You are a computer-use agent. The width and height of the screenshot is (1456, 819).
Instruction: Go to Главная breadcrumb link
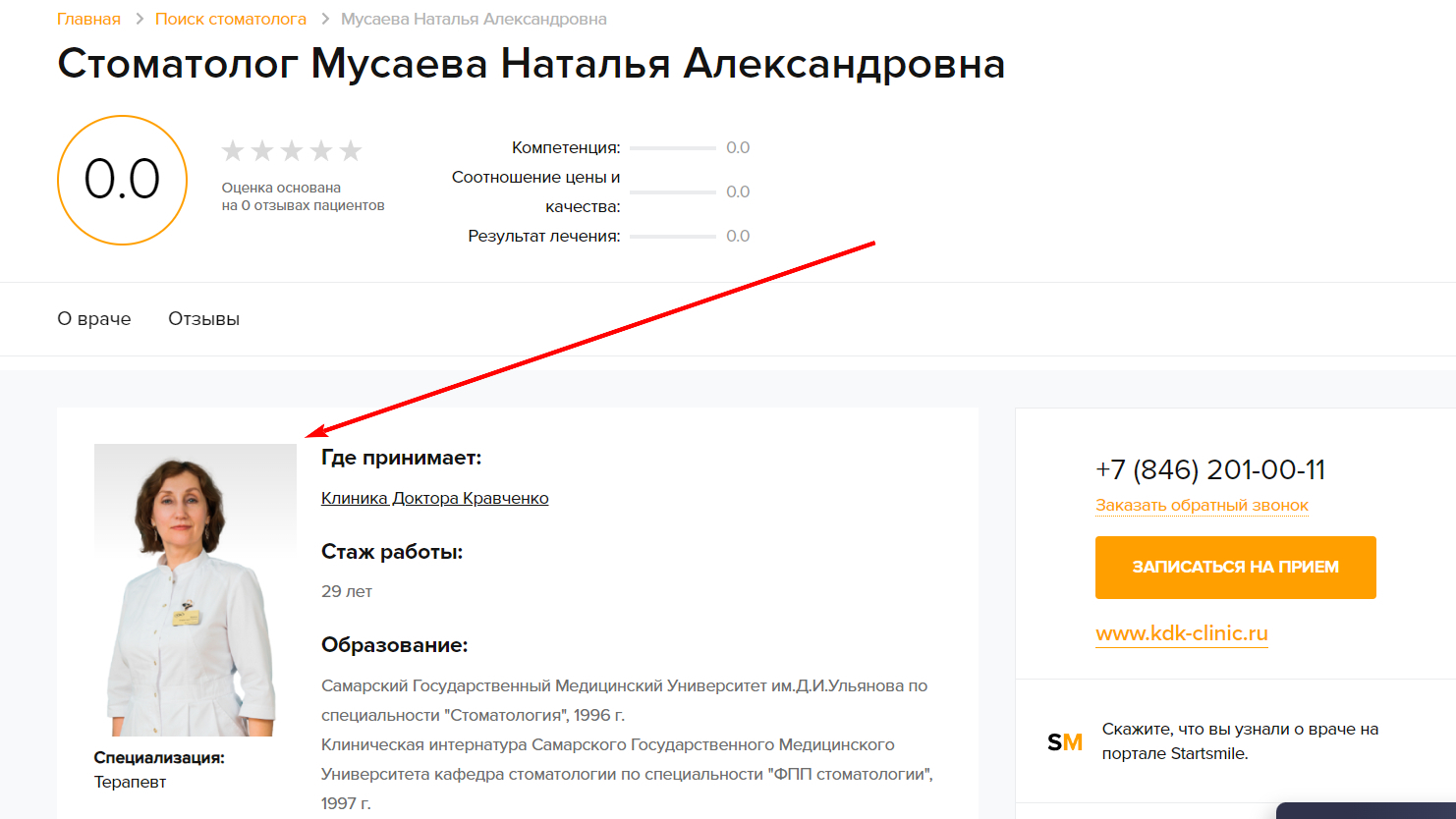coord(88,20)
